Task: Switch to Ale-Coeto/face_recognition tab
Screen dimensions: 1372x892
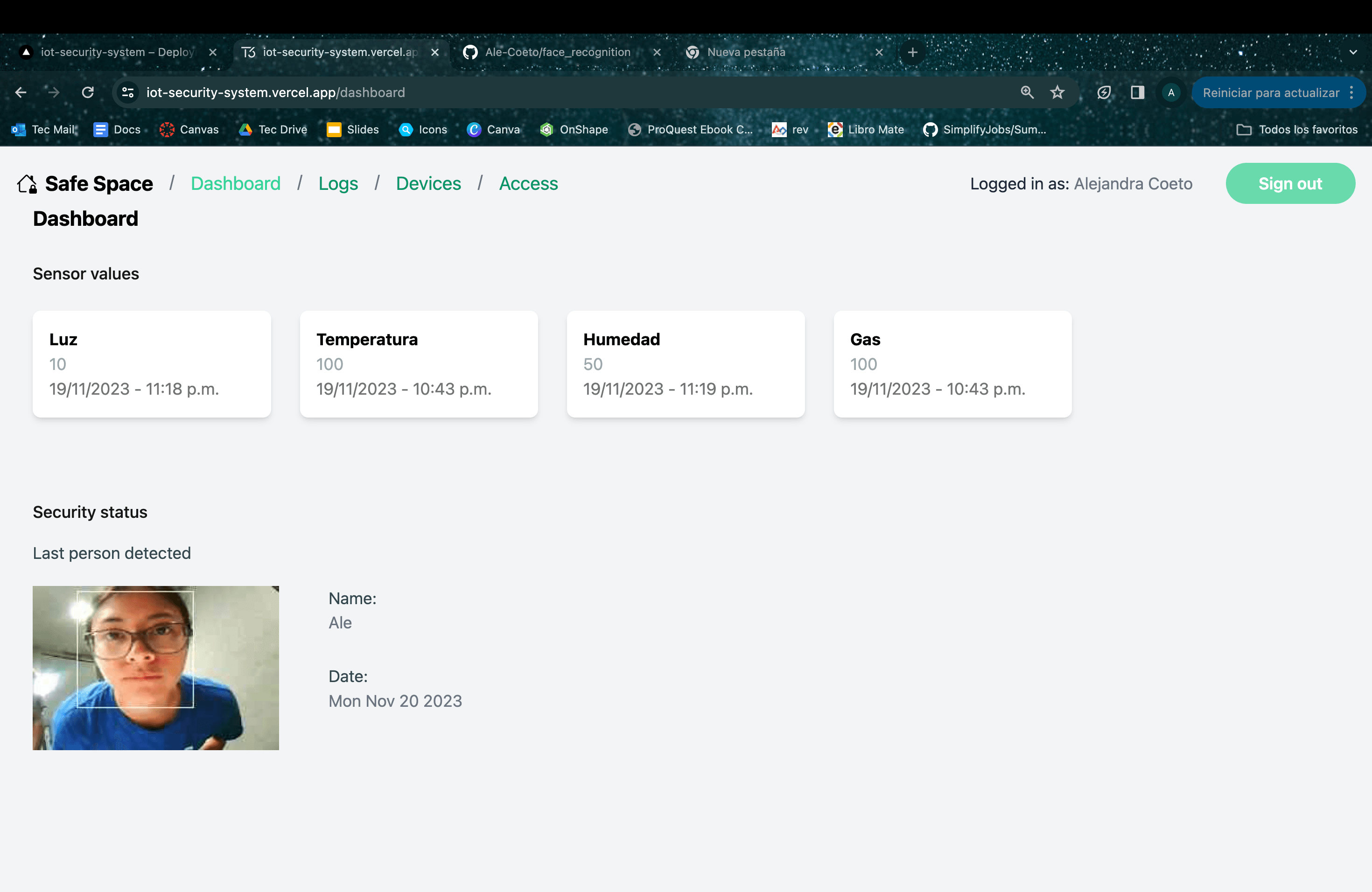Action: [557, 52]
